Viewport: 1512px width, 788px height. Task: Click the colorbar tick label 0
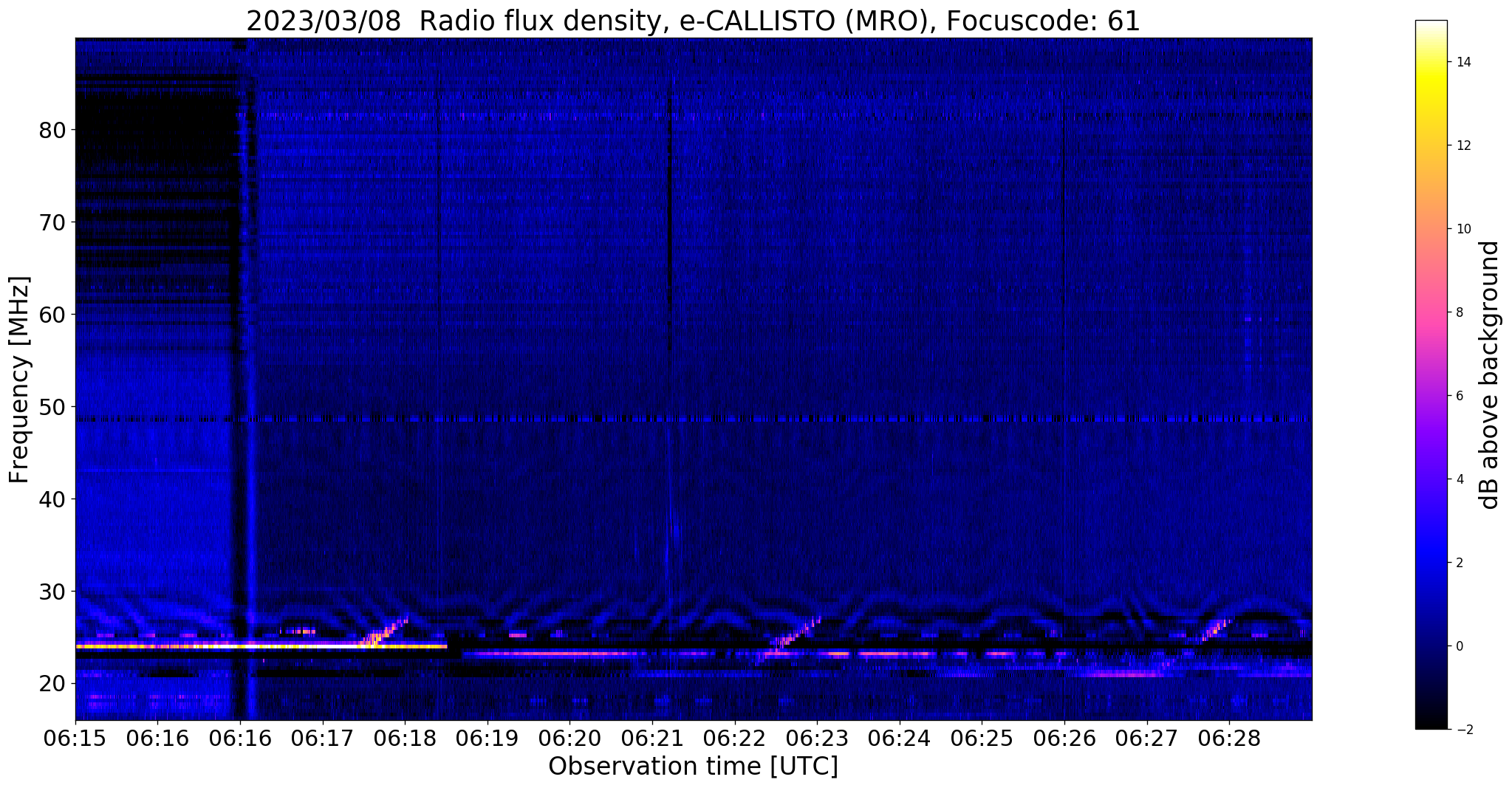tap(1459, 646)
